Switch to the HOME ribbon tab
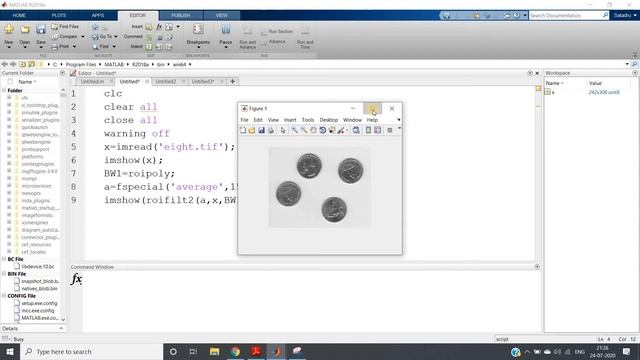640x360 pixels. [x=19, y=16]
